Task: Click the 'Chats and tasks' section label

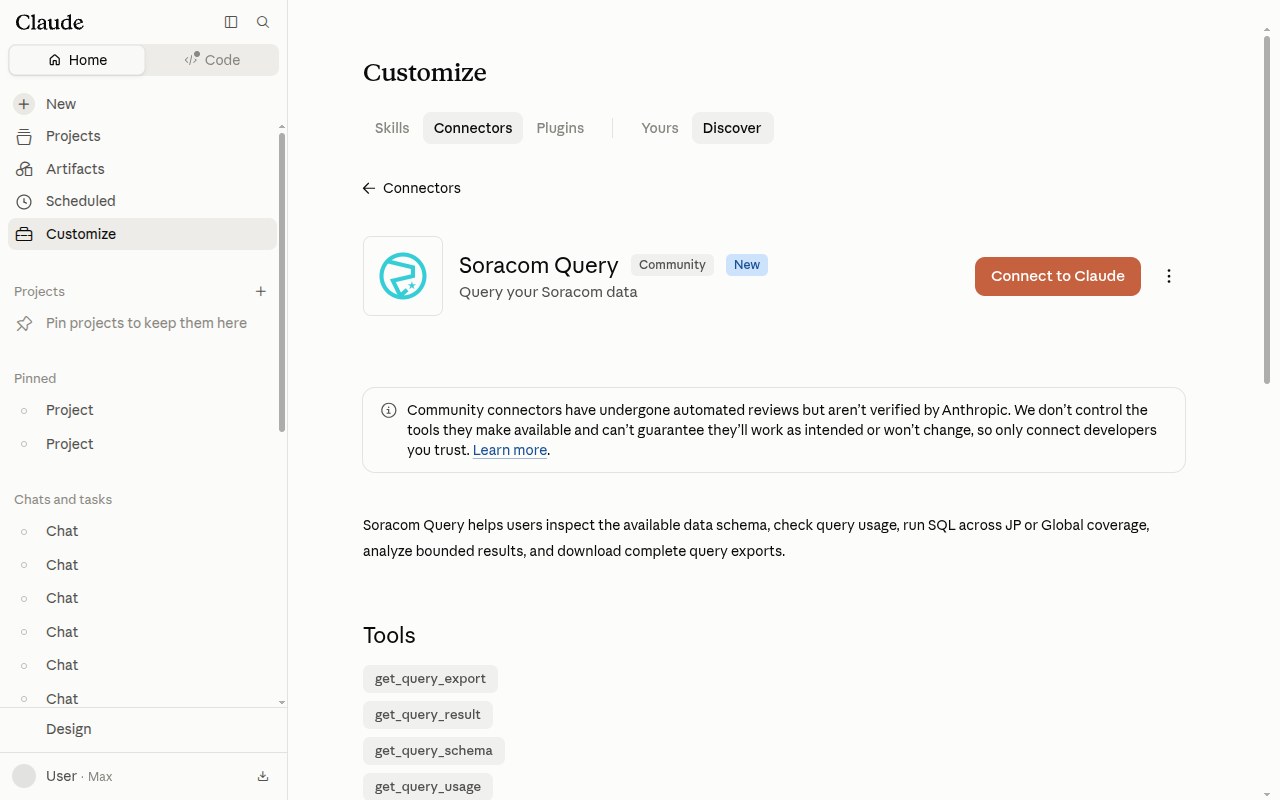Action: click(x=63, y=499)
